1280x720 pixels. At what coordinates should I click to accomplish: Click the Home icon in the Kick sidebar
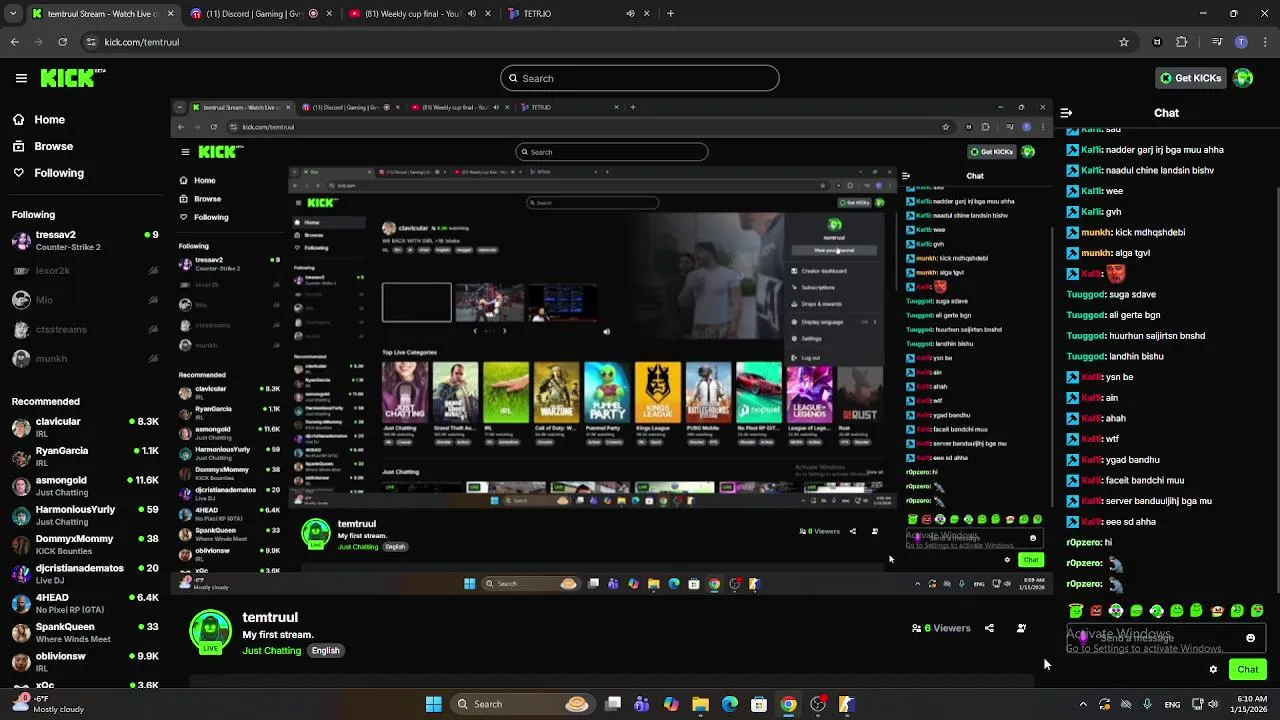click(19, 119)
